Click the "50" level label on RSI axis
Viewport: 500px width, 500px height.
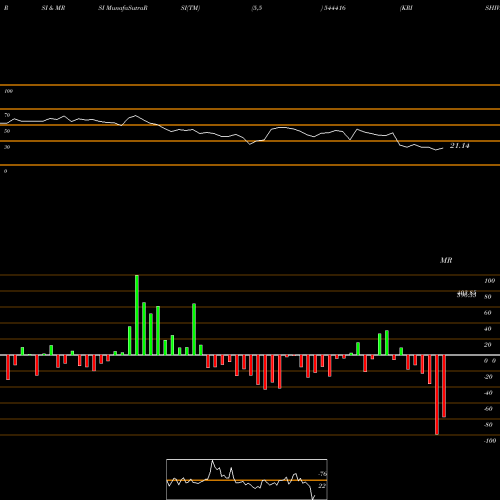pos(7,131)
